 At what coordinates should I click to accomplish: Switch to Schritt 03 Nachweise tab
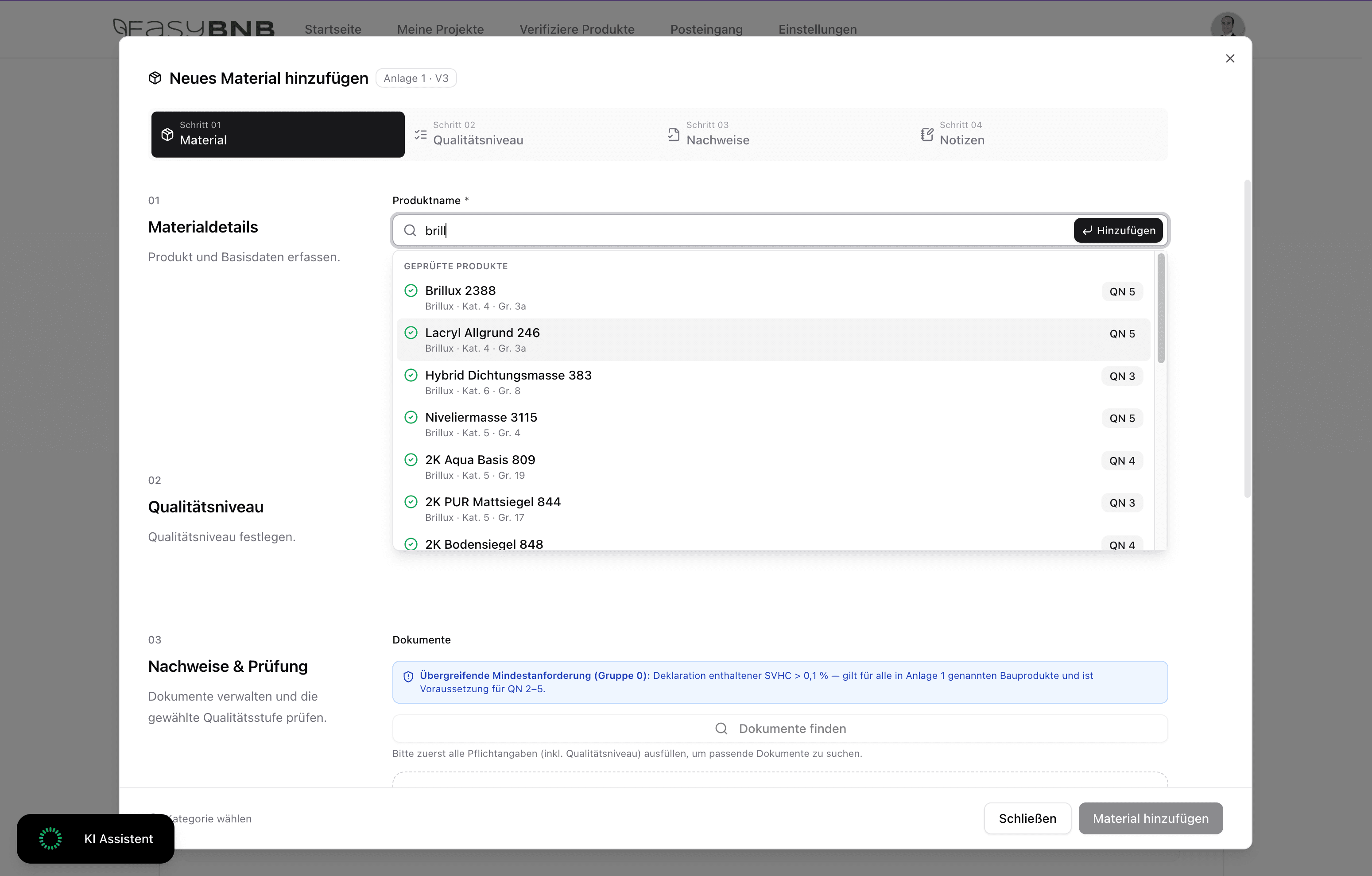(x=785, y=135)
